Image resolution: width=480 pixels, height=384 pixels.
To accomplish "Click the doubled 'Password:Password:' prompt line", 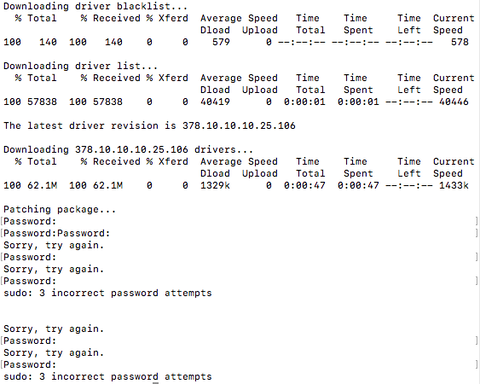I will click(56, 233).
